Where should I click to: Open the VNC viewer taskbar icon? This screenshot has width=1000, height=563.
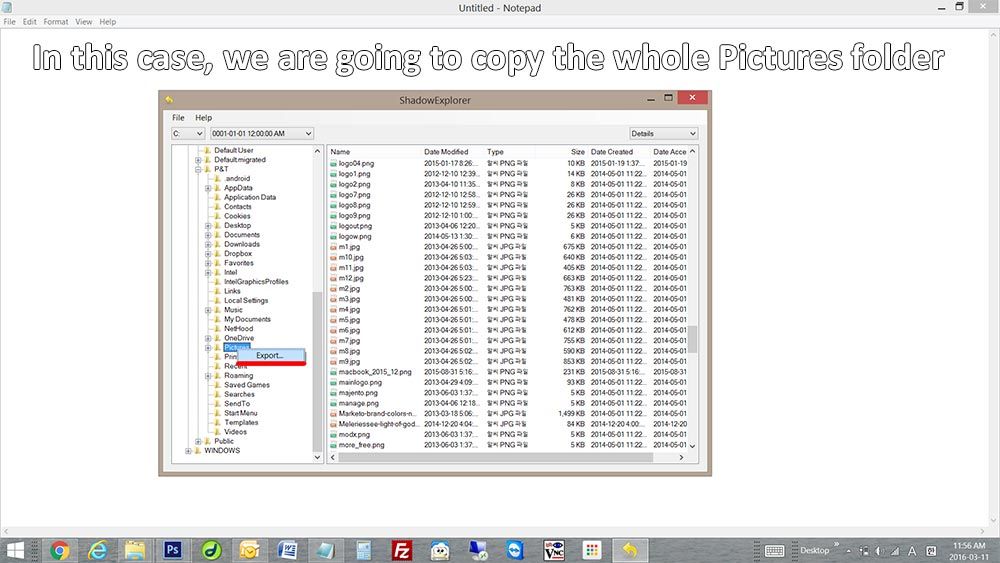[x=554, y=550]
